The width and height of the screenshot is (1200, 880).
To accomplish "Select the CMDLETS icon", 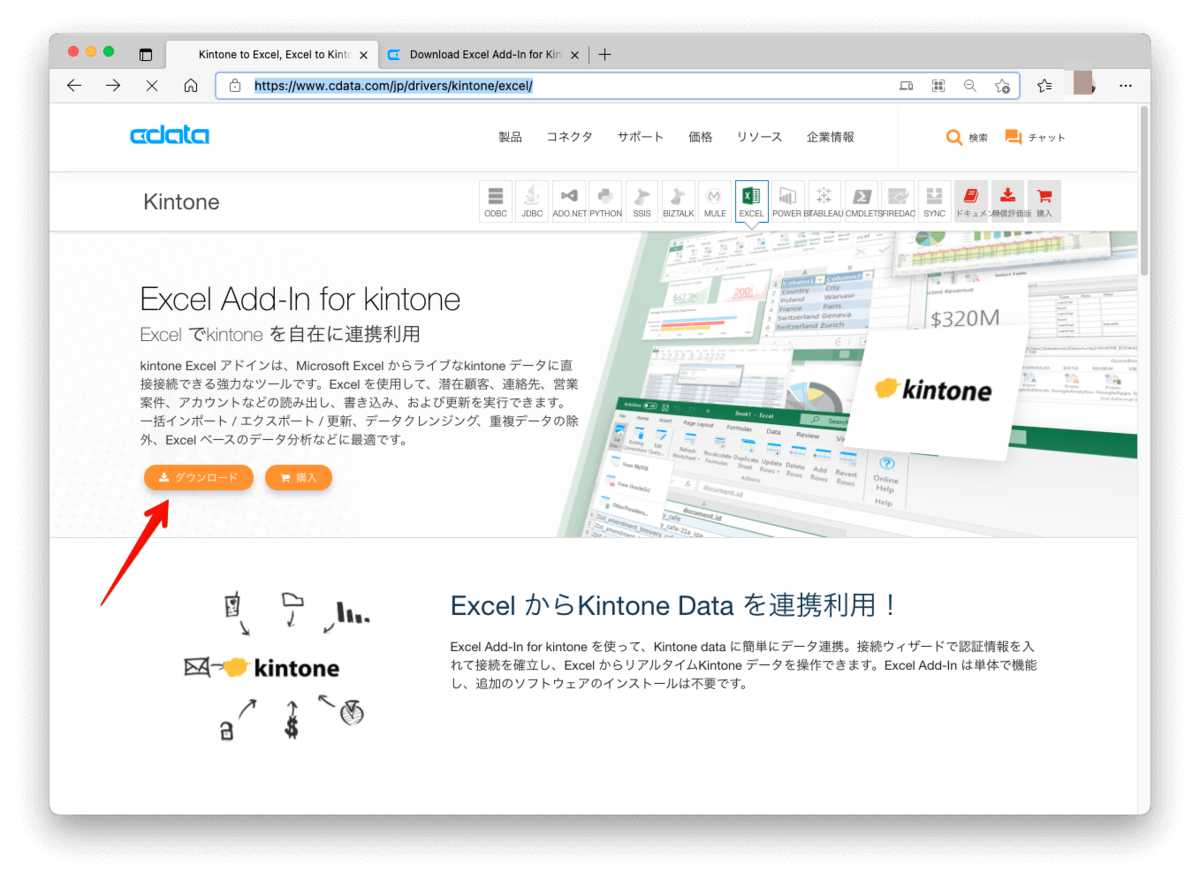I will click(861, 201).
